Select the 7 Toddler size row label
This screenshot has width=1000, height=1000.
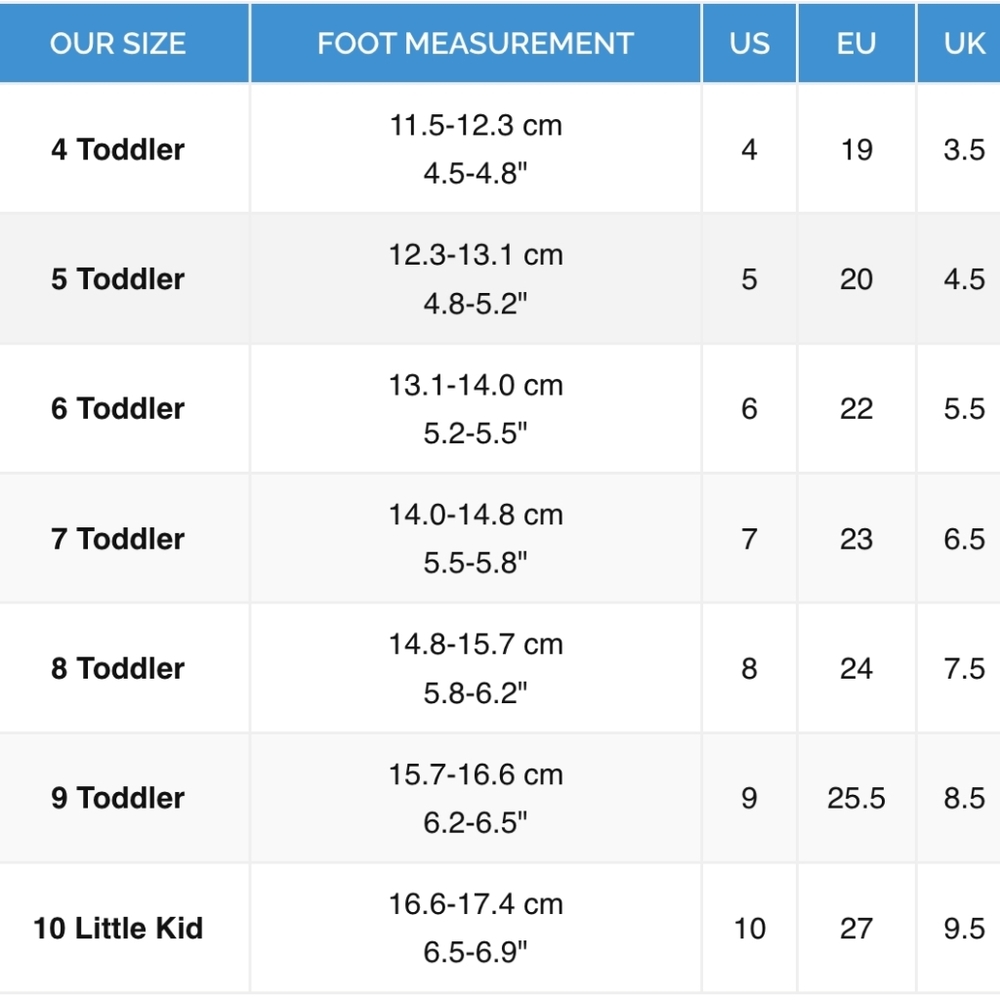tap(118, 539)
